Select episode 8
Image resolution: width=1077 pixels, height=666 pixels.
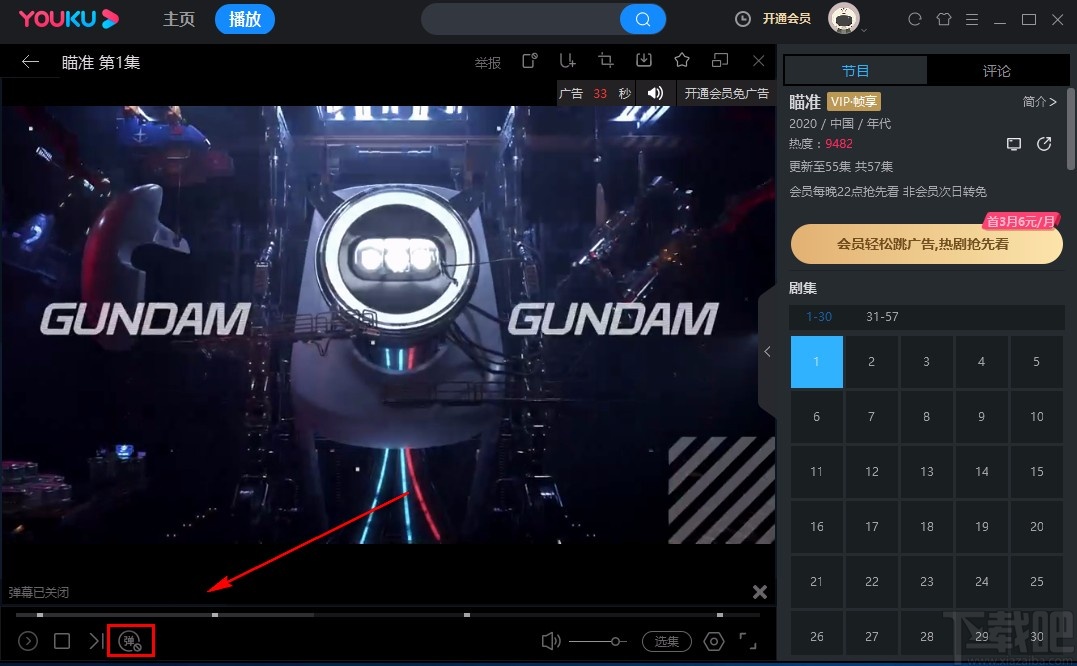point(927,417)
